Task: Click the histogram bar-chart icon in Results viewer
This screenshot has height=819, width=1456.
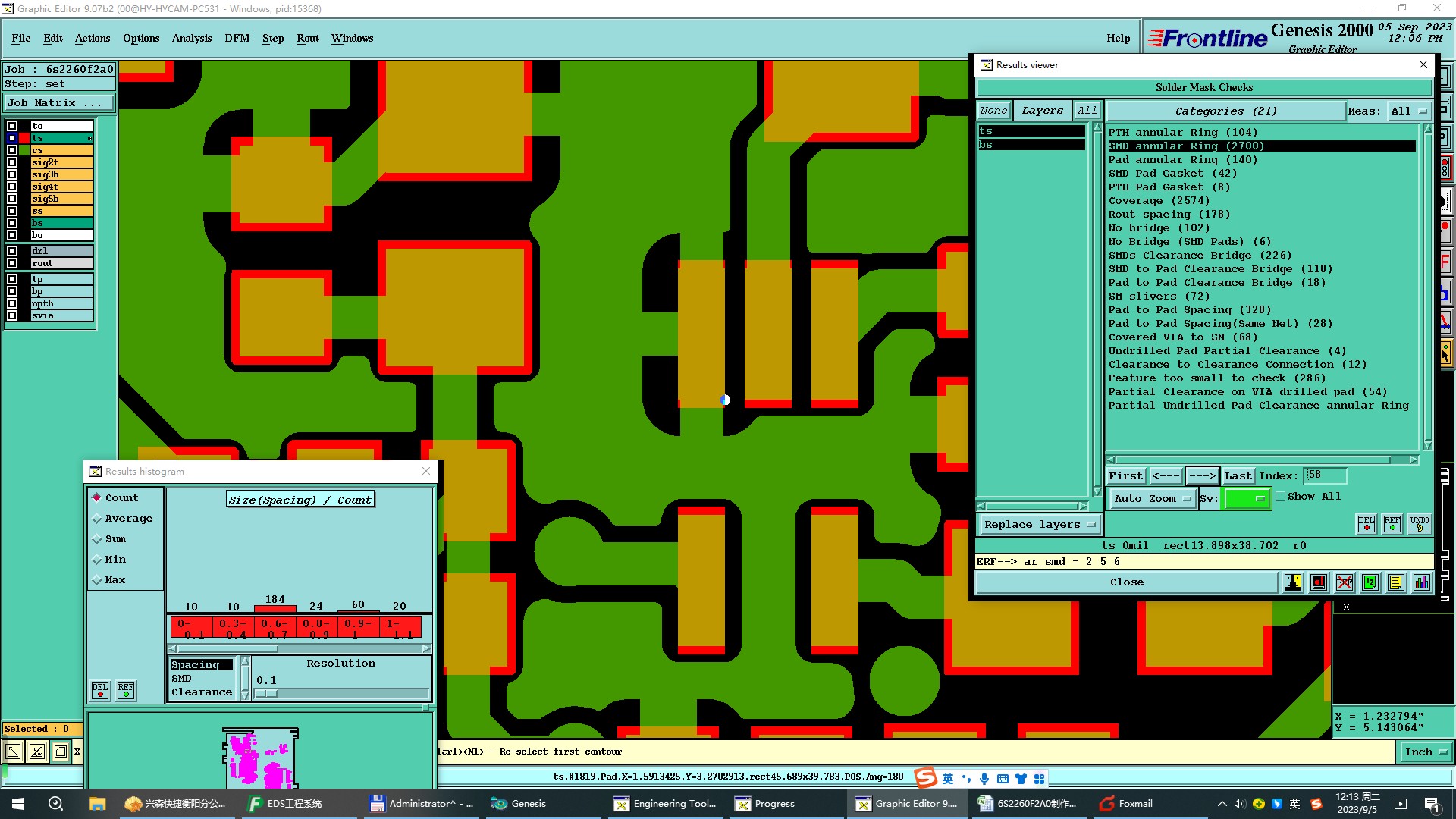Action: coord(1421,582)
